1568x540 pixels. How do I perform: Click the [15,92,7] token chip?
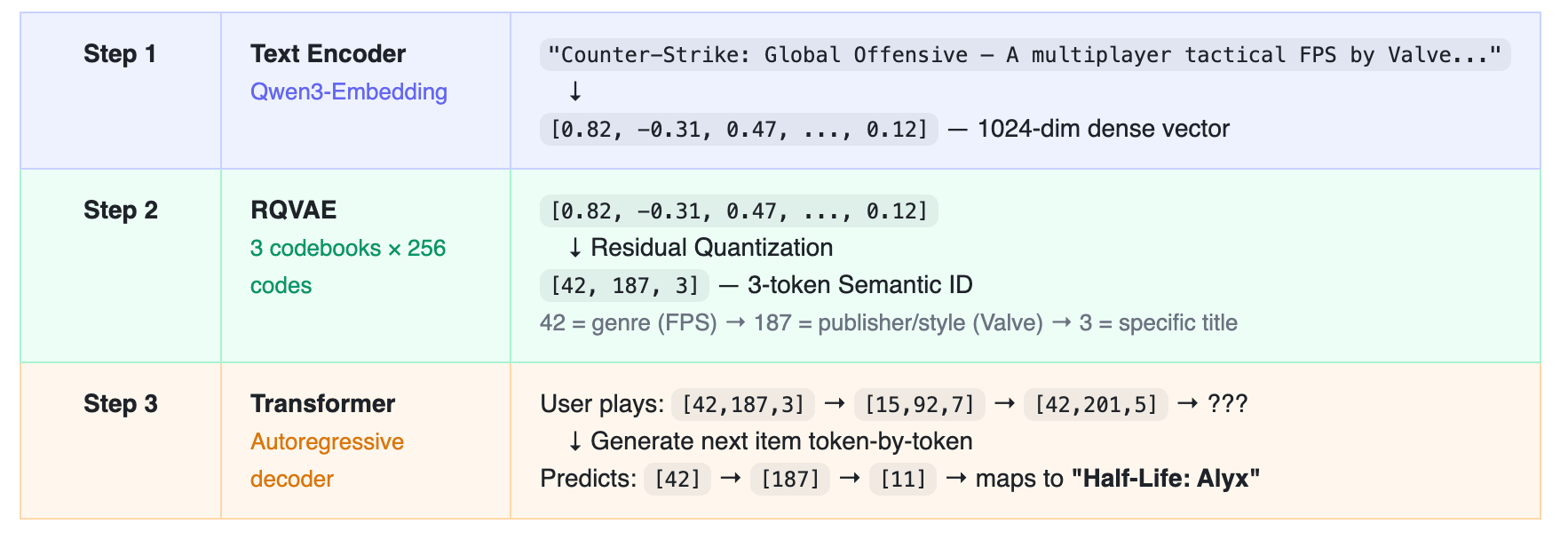coord(920,405)
